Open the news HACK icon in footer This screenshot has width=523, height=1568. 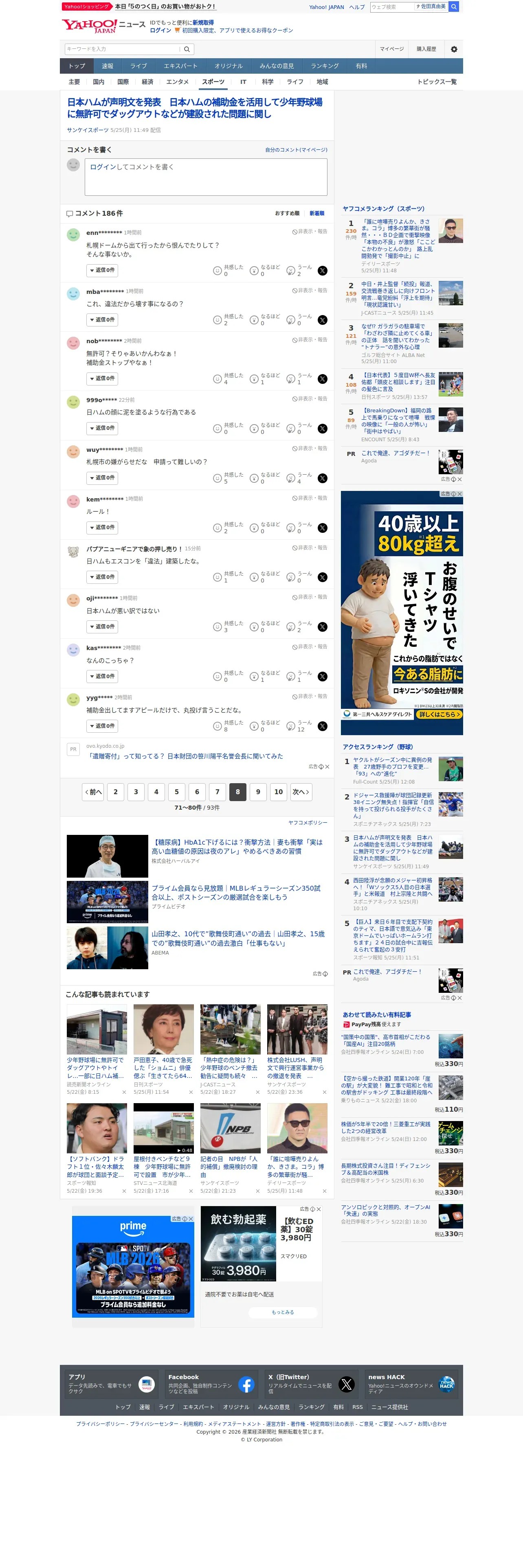coord(447,1385)
